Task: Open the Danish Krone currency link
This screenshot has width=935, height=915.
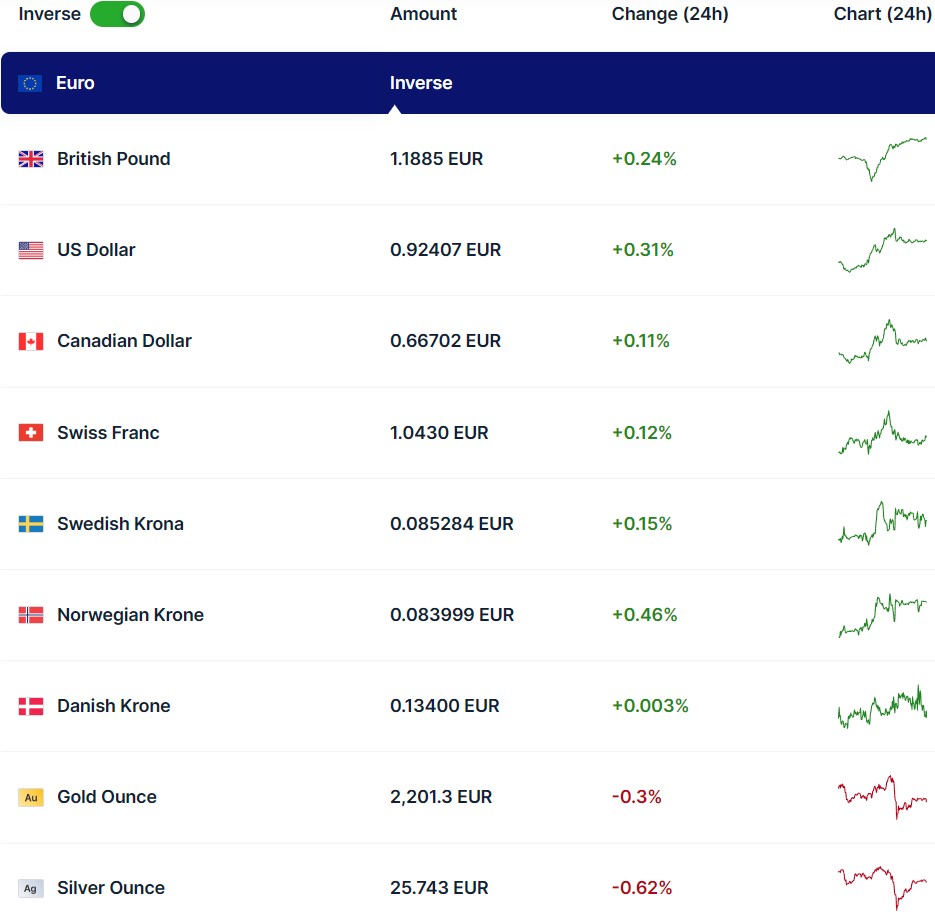Action: (113, 706)
